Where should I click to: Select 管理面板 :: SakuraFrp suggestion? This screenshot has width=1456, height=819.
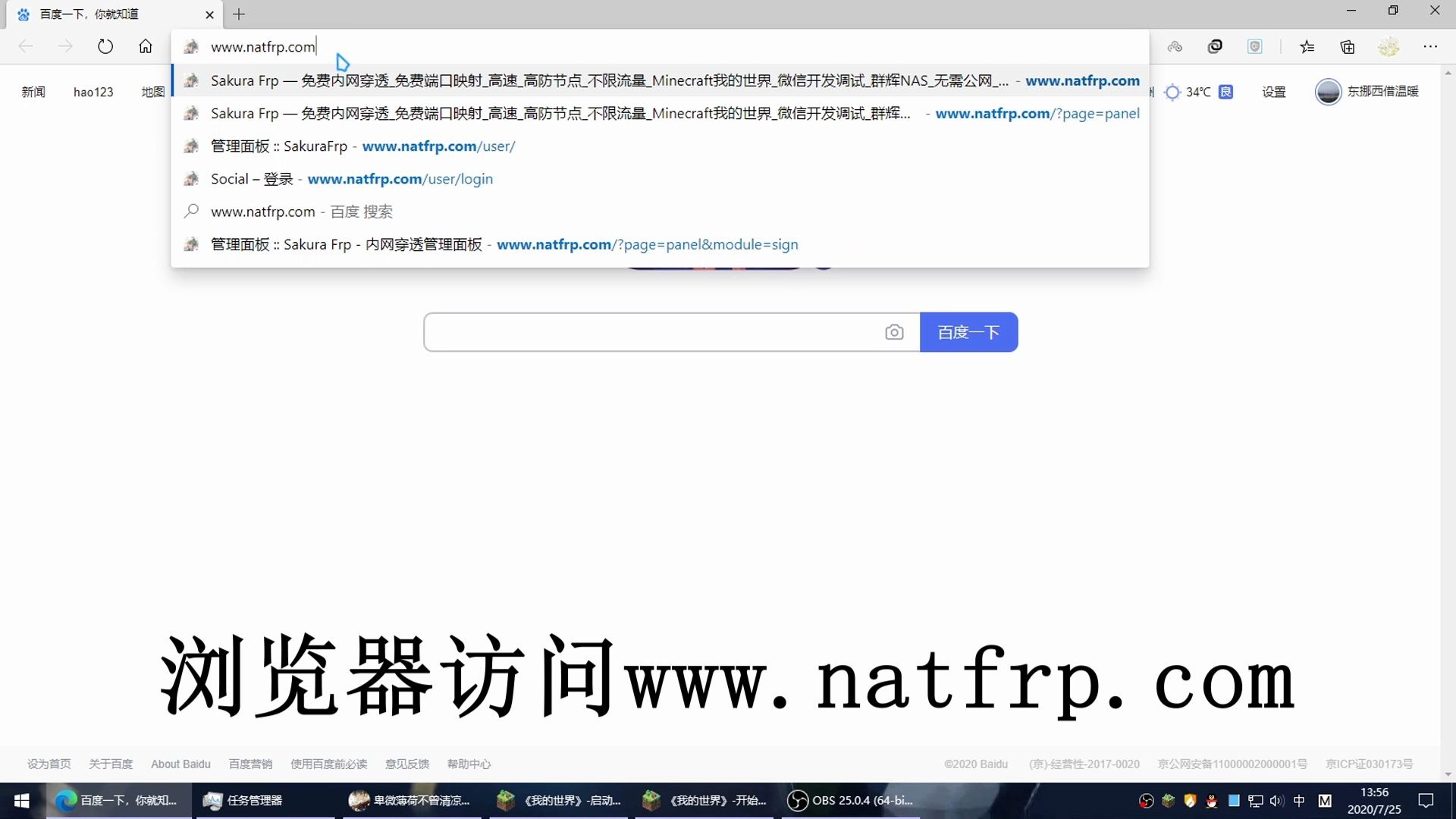[660, 146]
